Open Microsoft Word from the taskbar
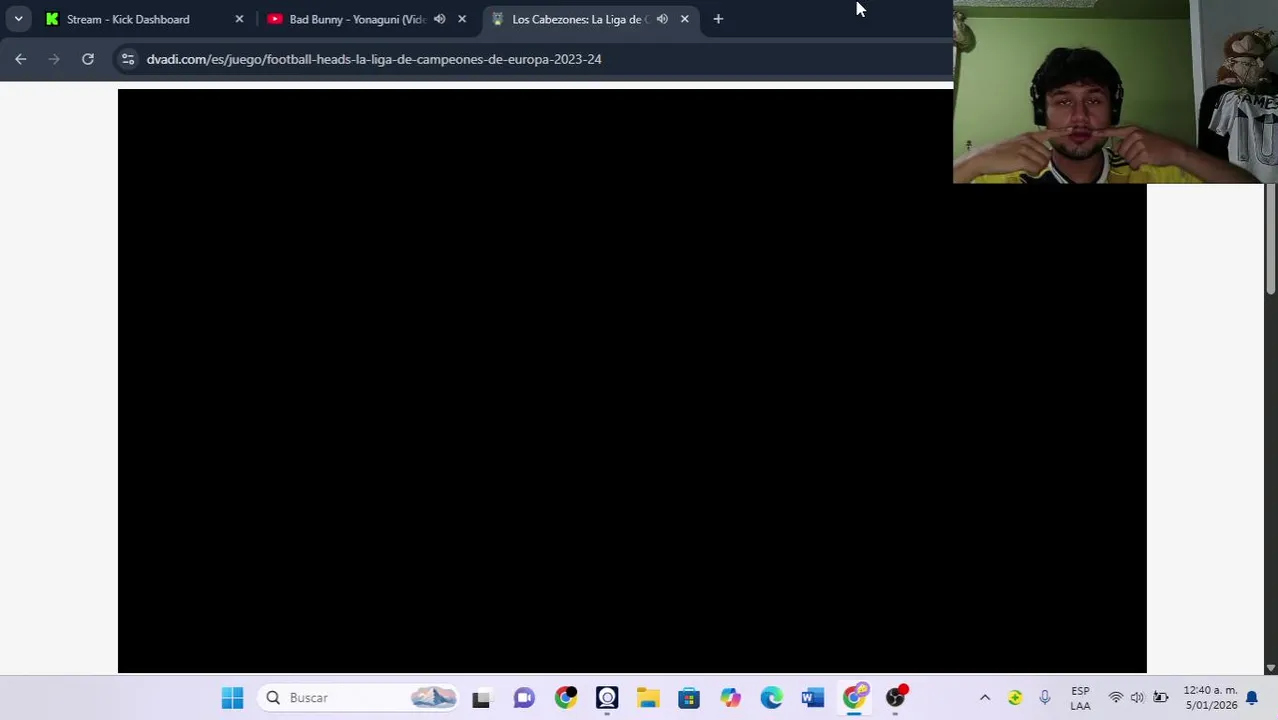The height and width of the screenshot is (720, 1278). coord(812,698)
